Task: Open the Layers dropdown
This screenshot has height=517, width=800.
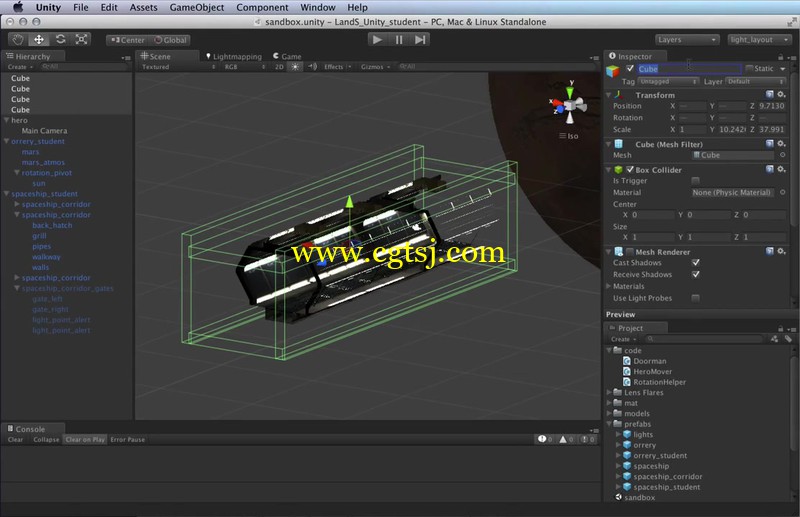Action: [687, 39]
